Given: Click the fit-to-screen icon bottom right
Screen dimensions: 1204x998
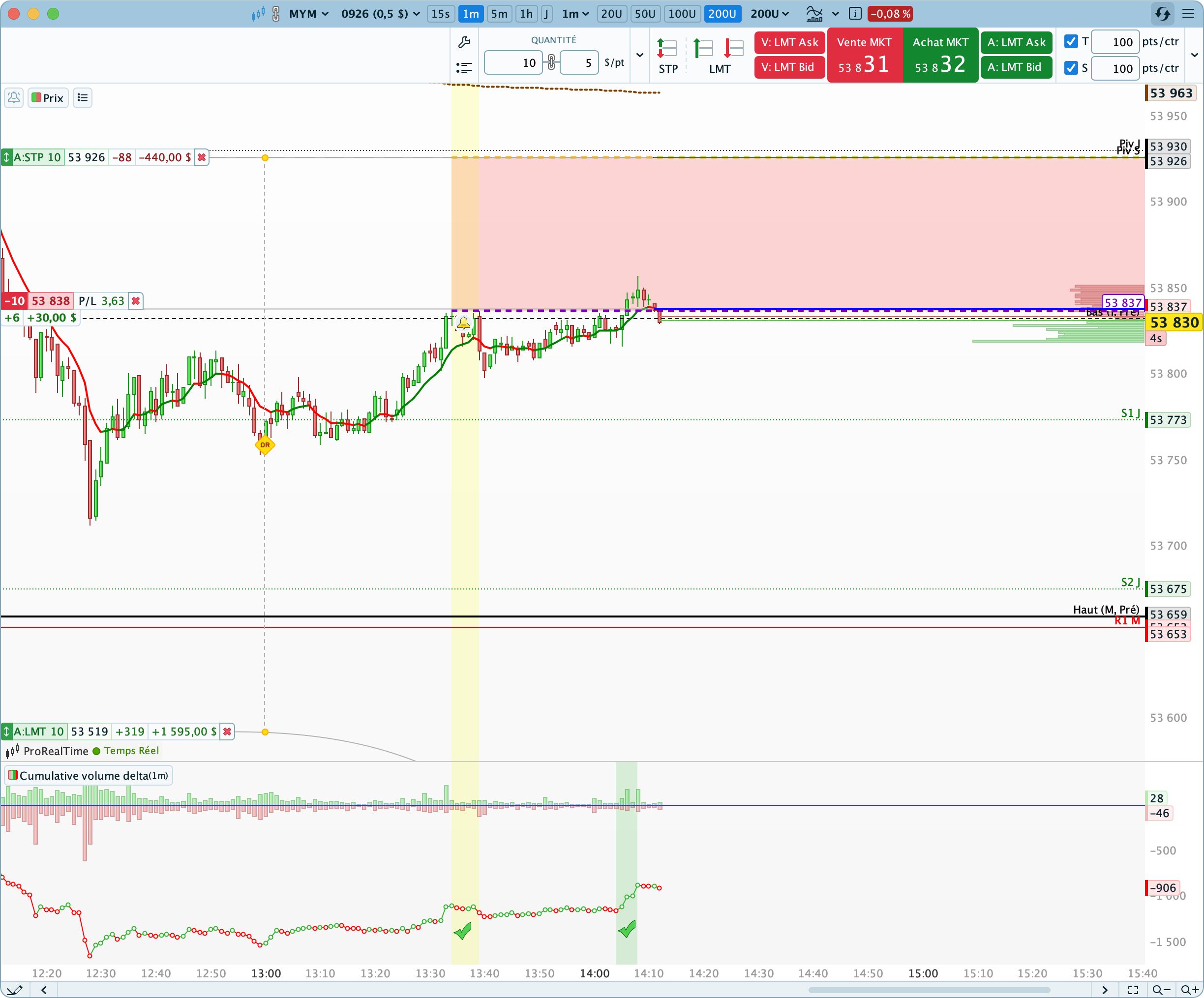Looking at the screenshot, I should 1133,990.
